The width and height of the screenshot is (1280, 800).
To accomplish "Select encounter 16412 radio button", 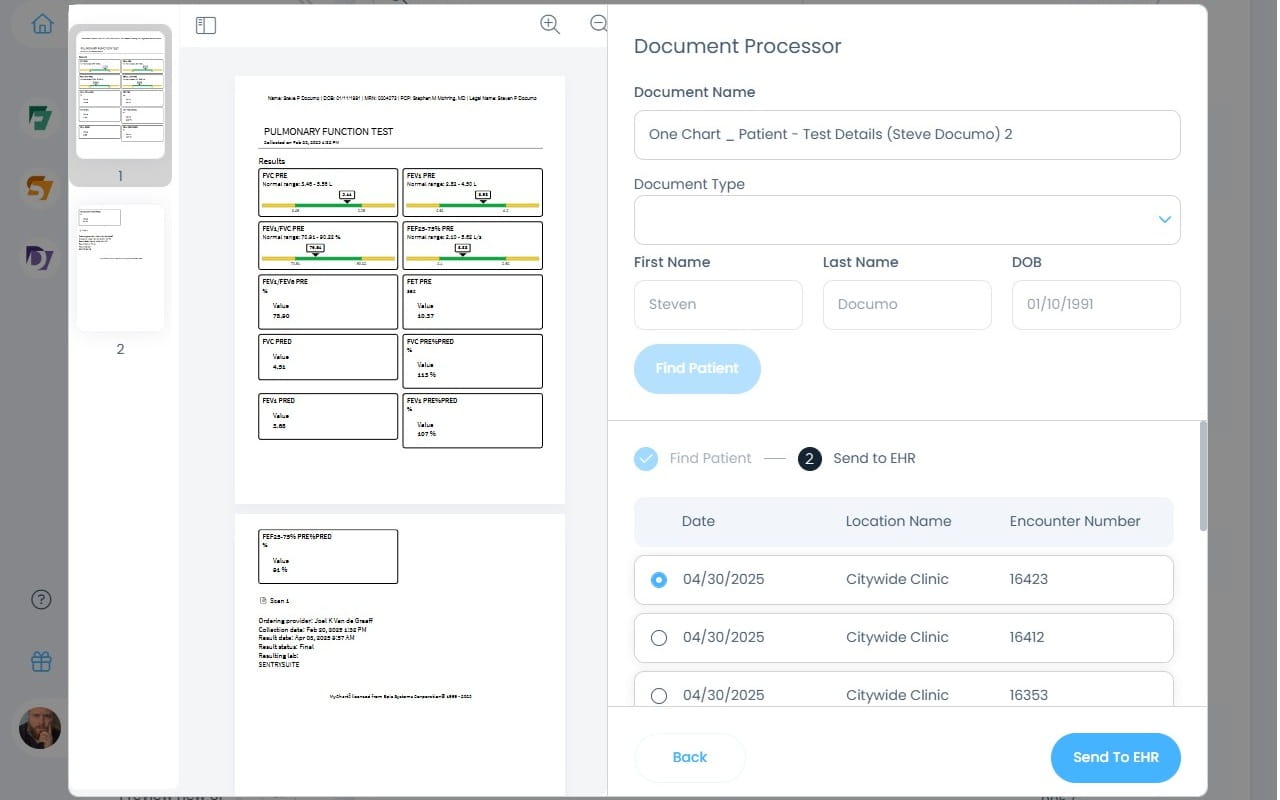I will click(658, 638).
